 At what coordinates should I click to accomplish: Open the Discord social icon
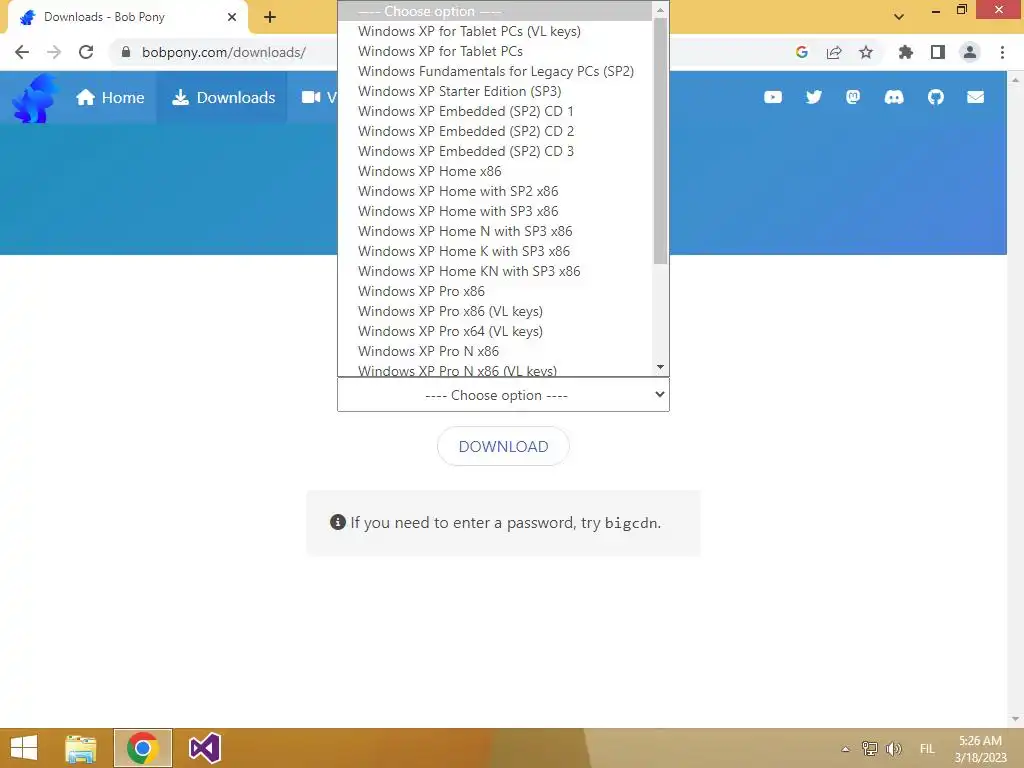pyautogui.click(x=894, y=97)
